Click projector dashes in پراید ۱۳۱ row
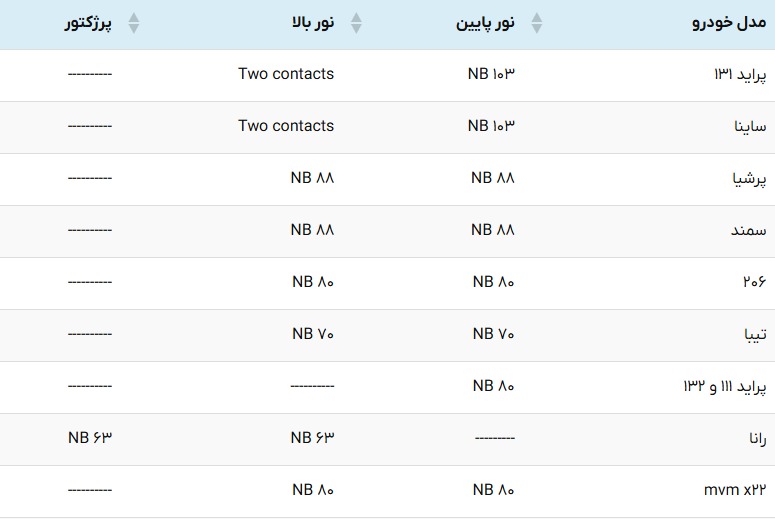Screen dimensions: 775x519 tap(90, 74)
